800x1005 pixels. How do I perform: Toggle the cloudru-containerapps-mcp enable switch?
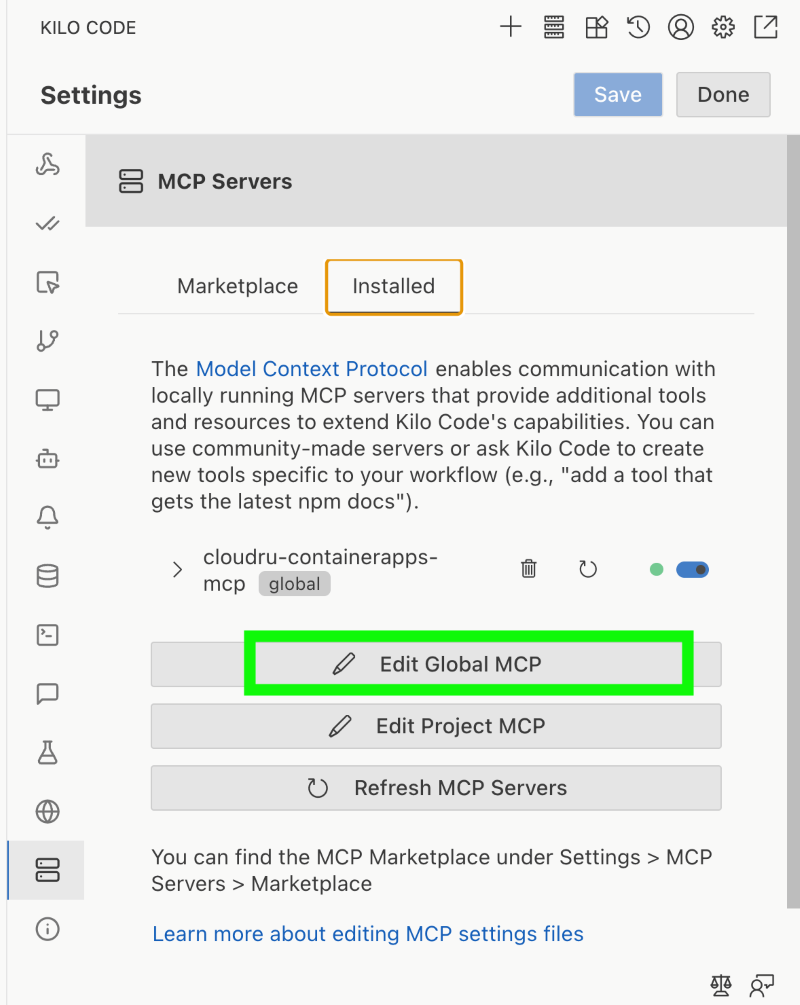(x=692, y=569)
